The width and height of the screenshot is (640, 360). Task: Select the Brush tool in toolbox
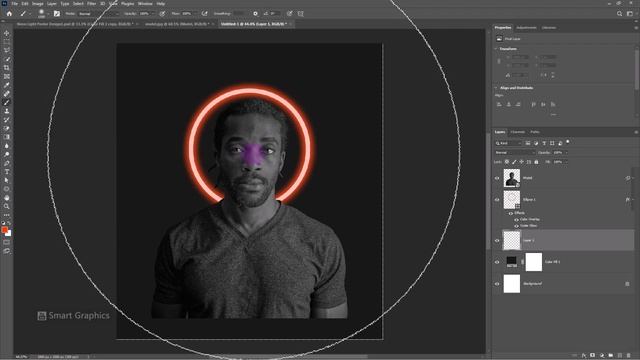[x=7, y=102]
